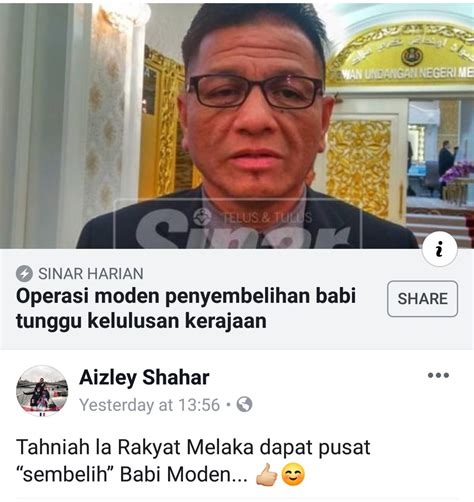Viewport: 474px width, 502px height.
Task: Open Aizley Shahar's profile name link
Action: coord(144,378)
